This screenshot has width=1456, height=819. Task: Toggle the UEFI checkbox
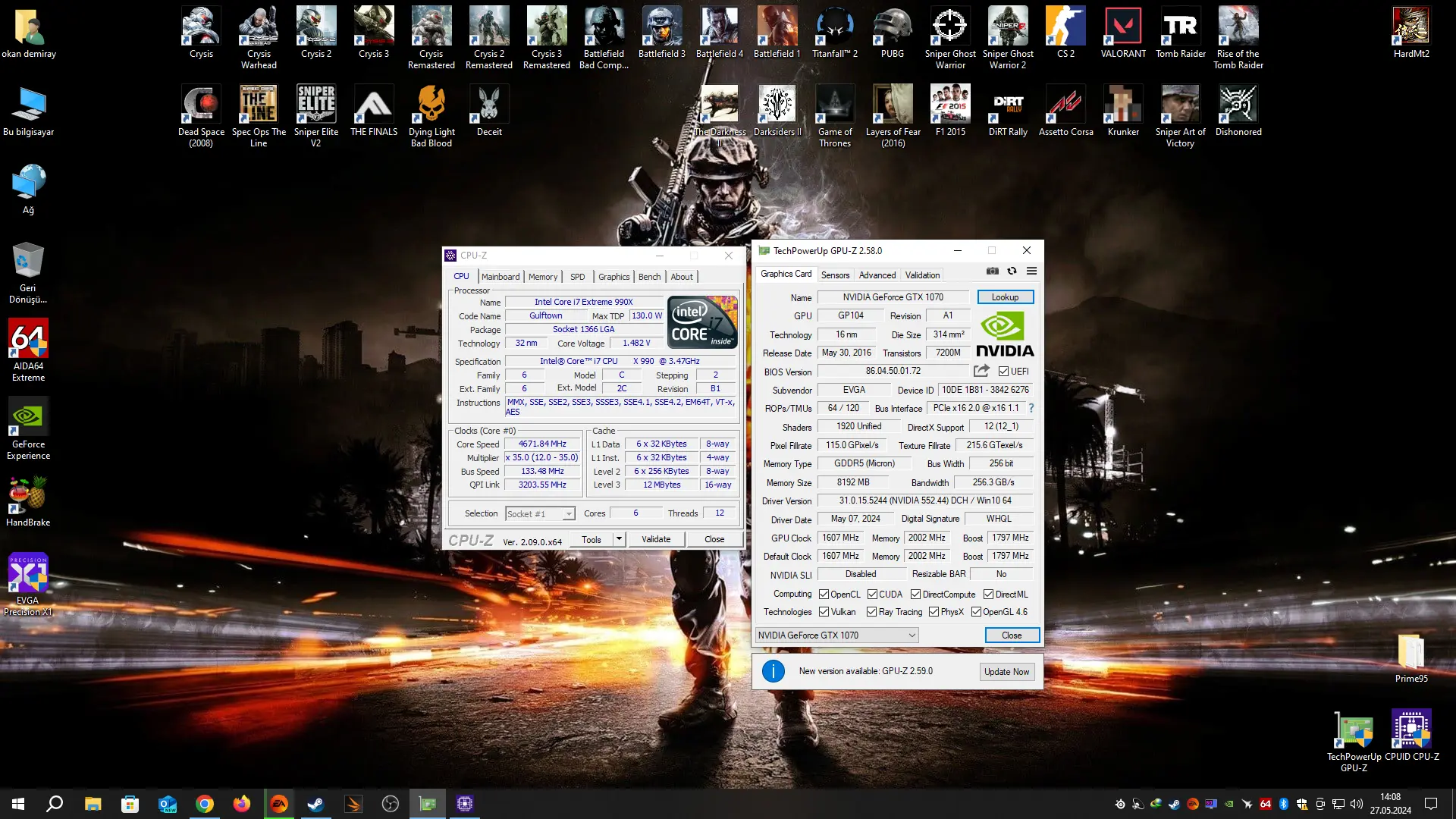(x=1003, y=372)
